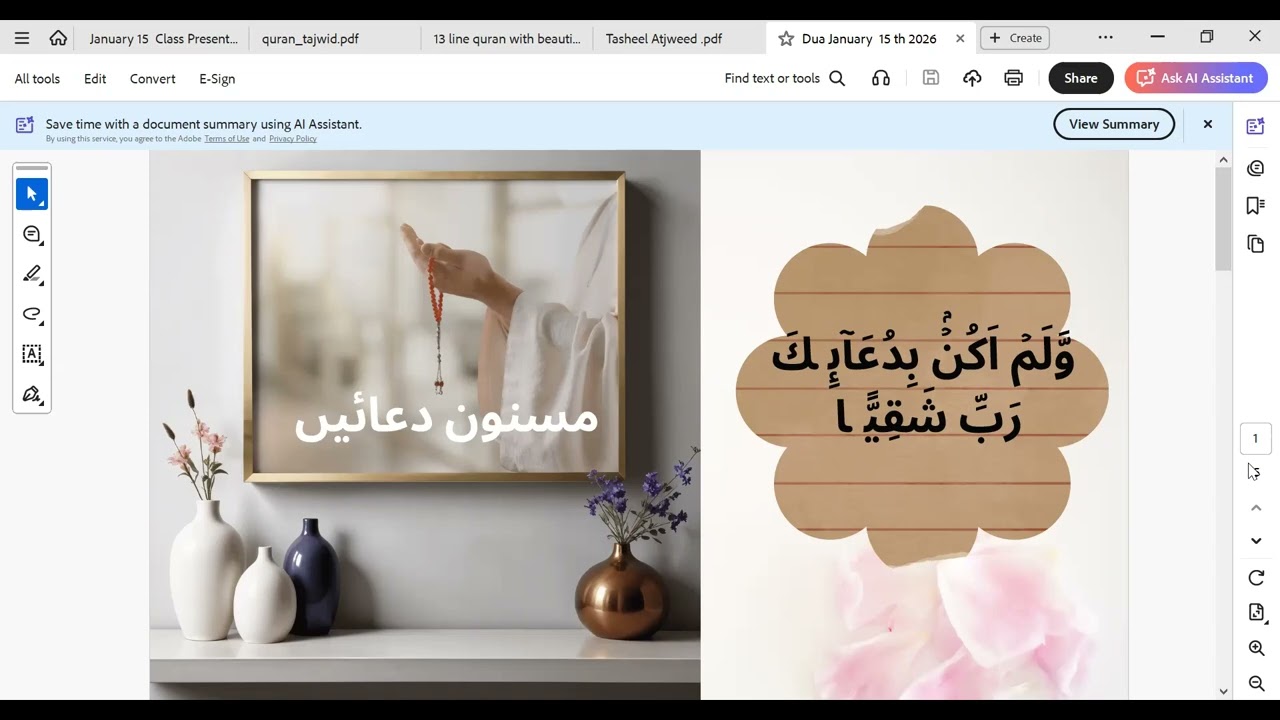The width and height of the screenshot is (1280, 720).
Task: Click the search magnifier icon
Action: [x=837, y=78]
